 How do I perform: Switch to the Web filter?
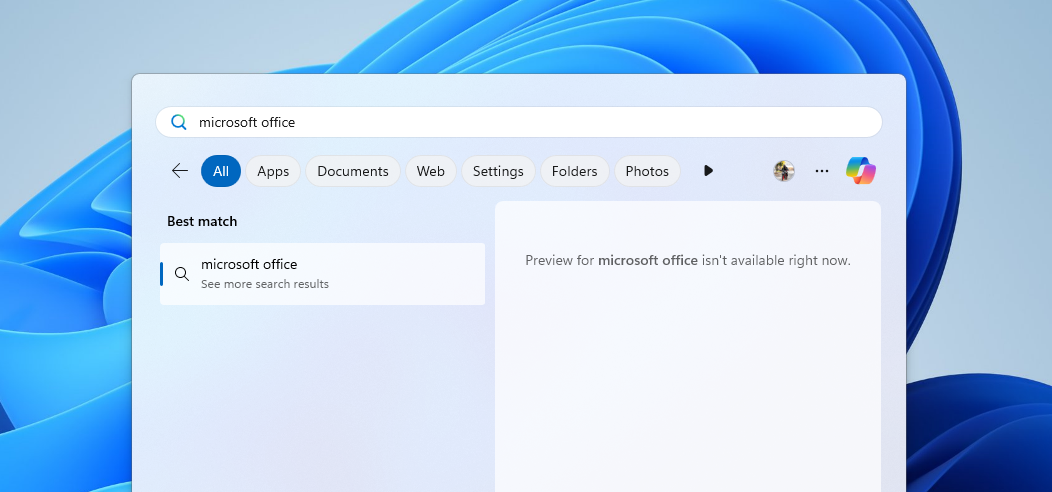(431, 171)
